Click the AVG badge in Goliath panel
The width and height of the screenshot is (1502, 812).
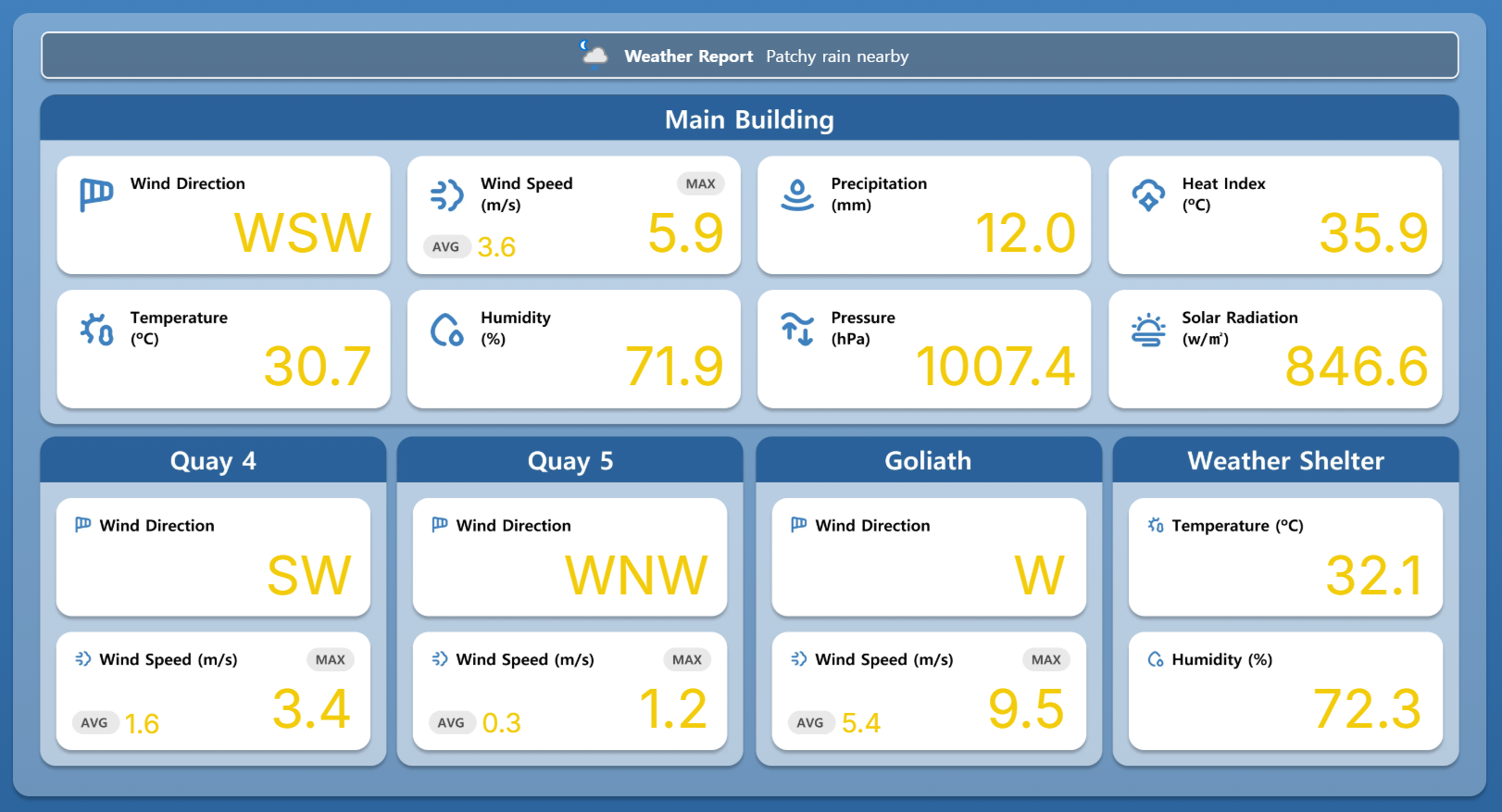pyautogui.click(x=809, y=722)
